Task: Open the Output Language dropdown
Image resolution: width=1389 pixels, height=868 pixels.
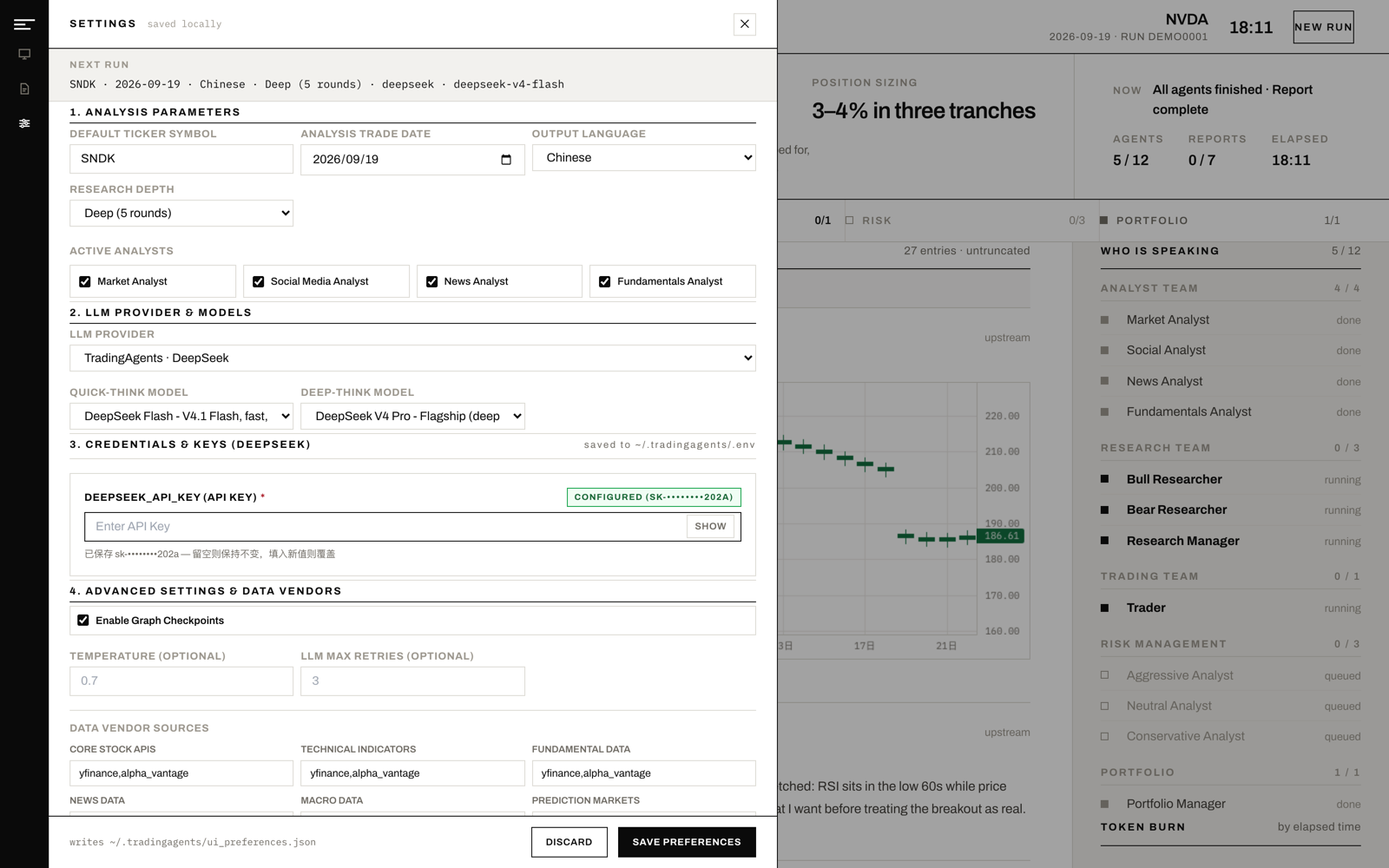Action: (x=643, y=158)
